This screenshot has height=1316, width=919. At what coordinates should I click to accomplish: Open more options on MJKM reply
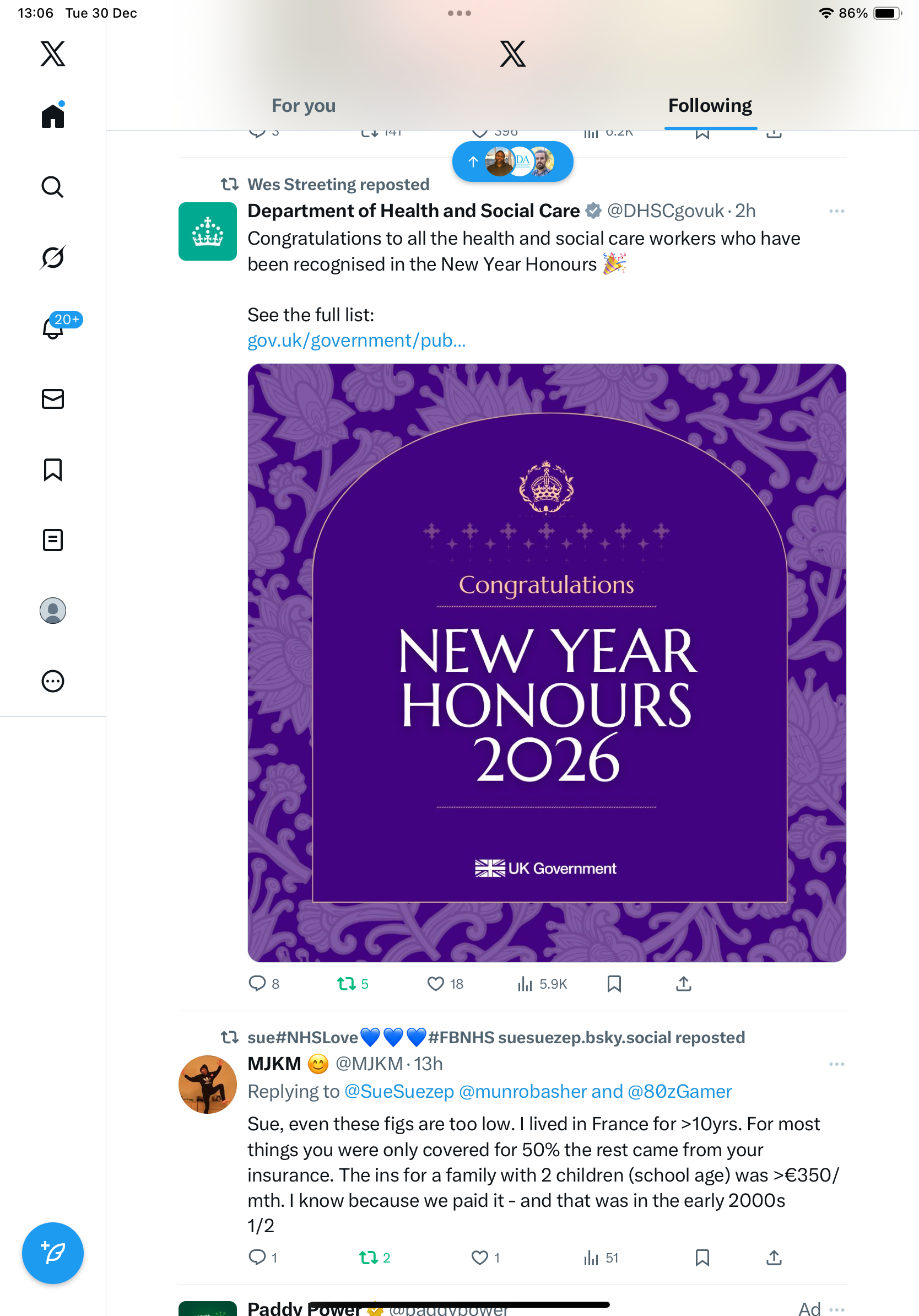(x=836, y=1064)
